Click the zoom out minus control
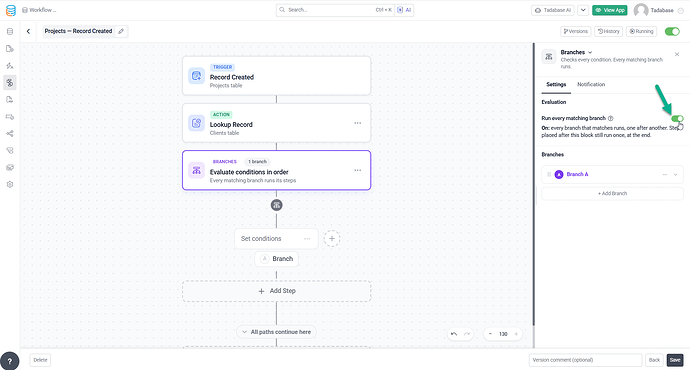This screenshot has width=690, height=370. 490,334
